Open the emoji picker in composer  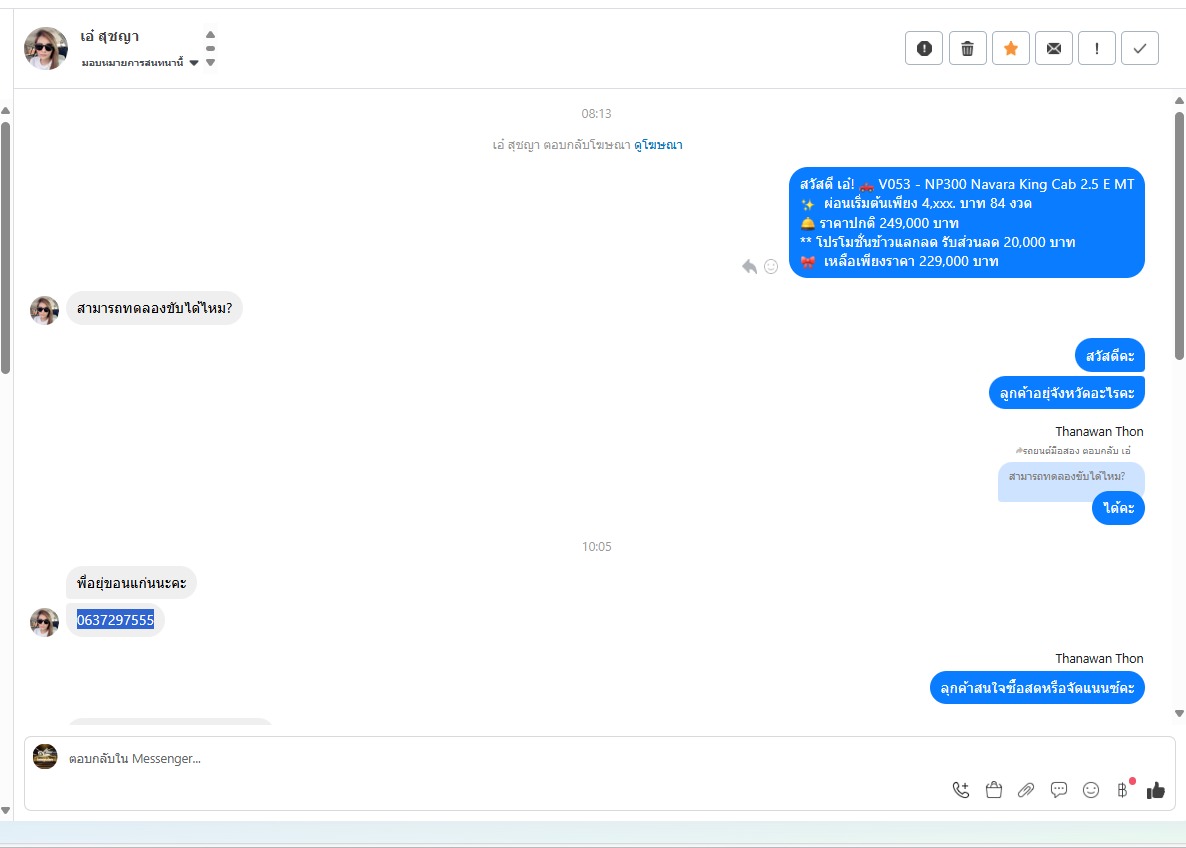pos(1091,790)
